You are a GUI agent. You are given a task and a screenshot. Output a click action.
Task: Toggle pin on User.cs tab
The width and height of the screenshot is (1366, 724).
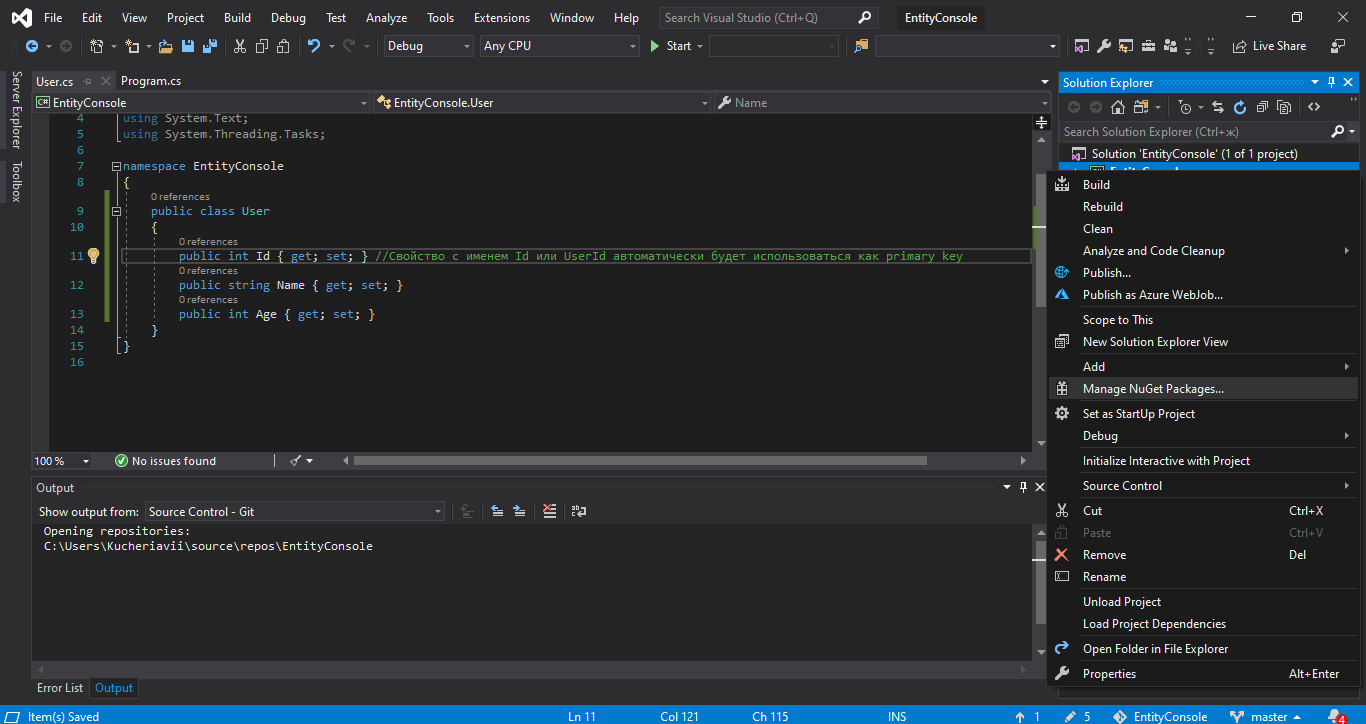pyautogui.click(x=88, y=81)
